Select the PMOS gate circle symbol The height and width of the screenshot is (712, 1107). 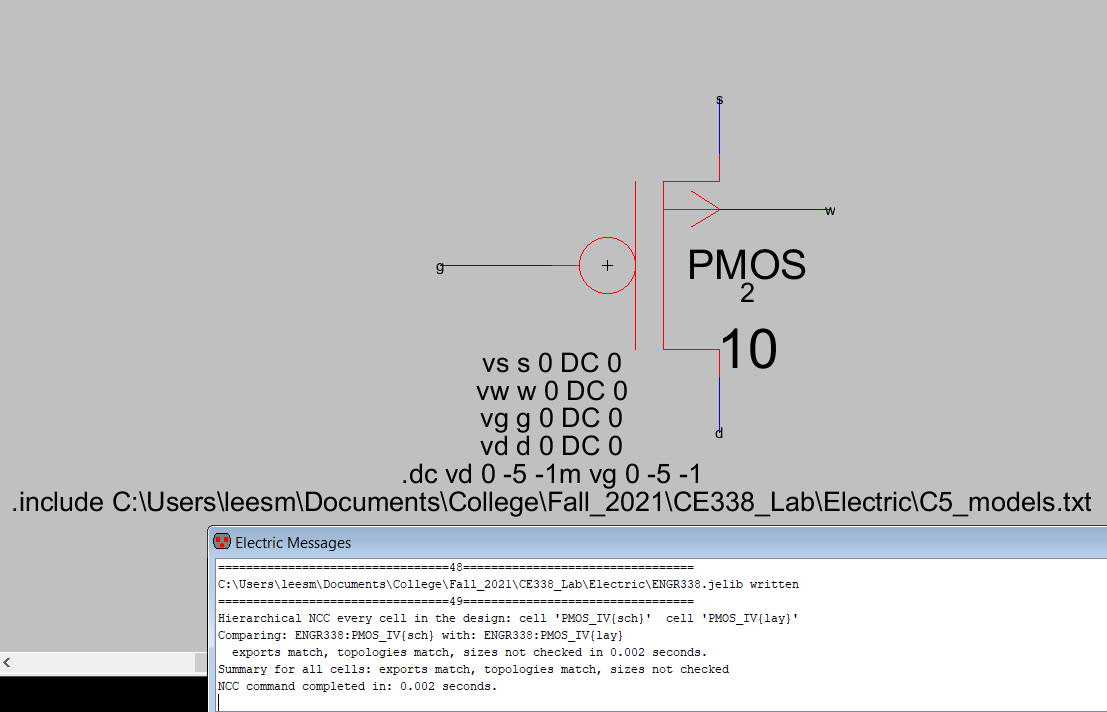click(607, 266)
